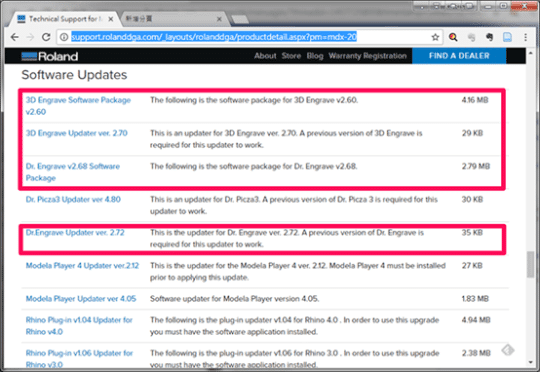Click the FIND A DEALER button

459,56
